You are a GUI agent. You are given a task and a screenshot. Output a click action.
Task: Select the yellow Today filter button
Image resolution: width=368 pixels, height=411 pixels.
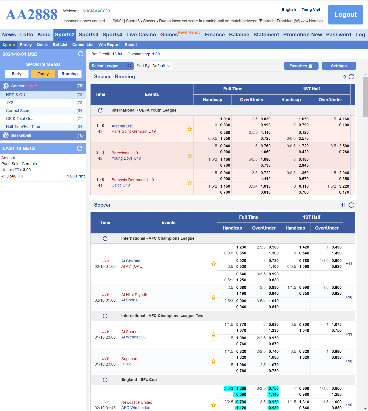43,74
